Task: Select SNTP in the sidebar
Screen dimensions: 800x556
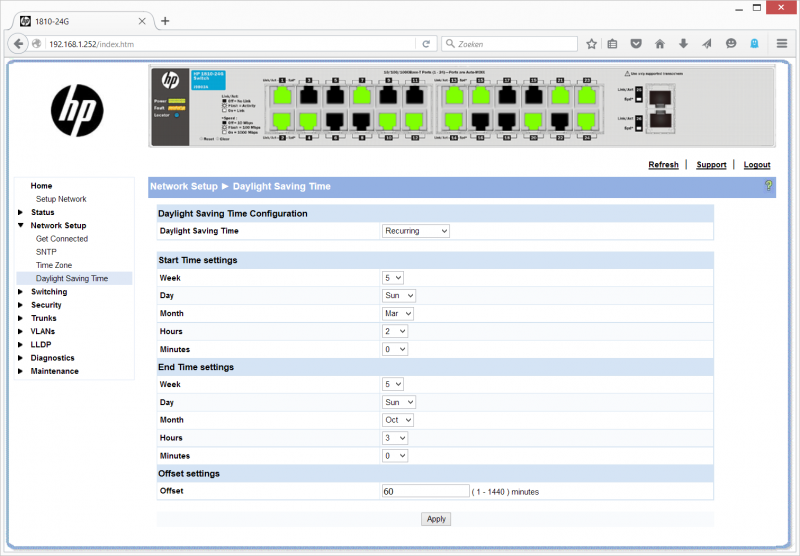Action: coord(46,252)
